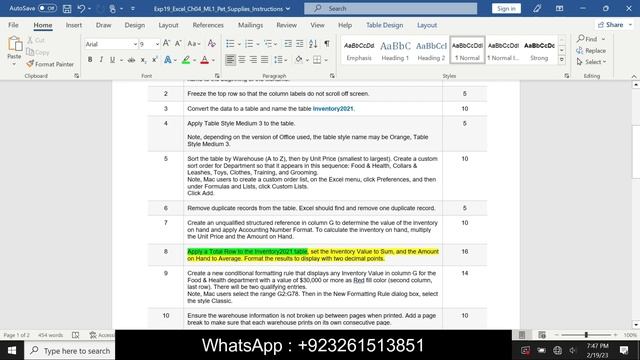The height and width of the screenshot is (360, 640).
Task: Center align the paragraph
Action: tap(242, 60)
